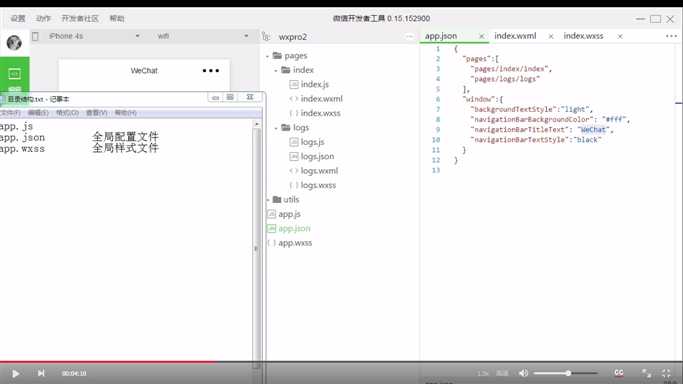Open the 设置 menu
Image resolution: width=683 pixels, height=384 pixels.
point(18,18)
